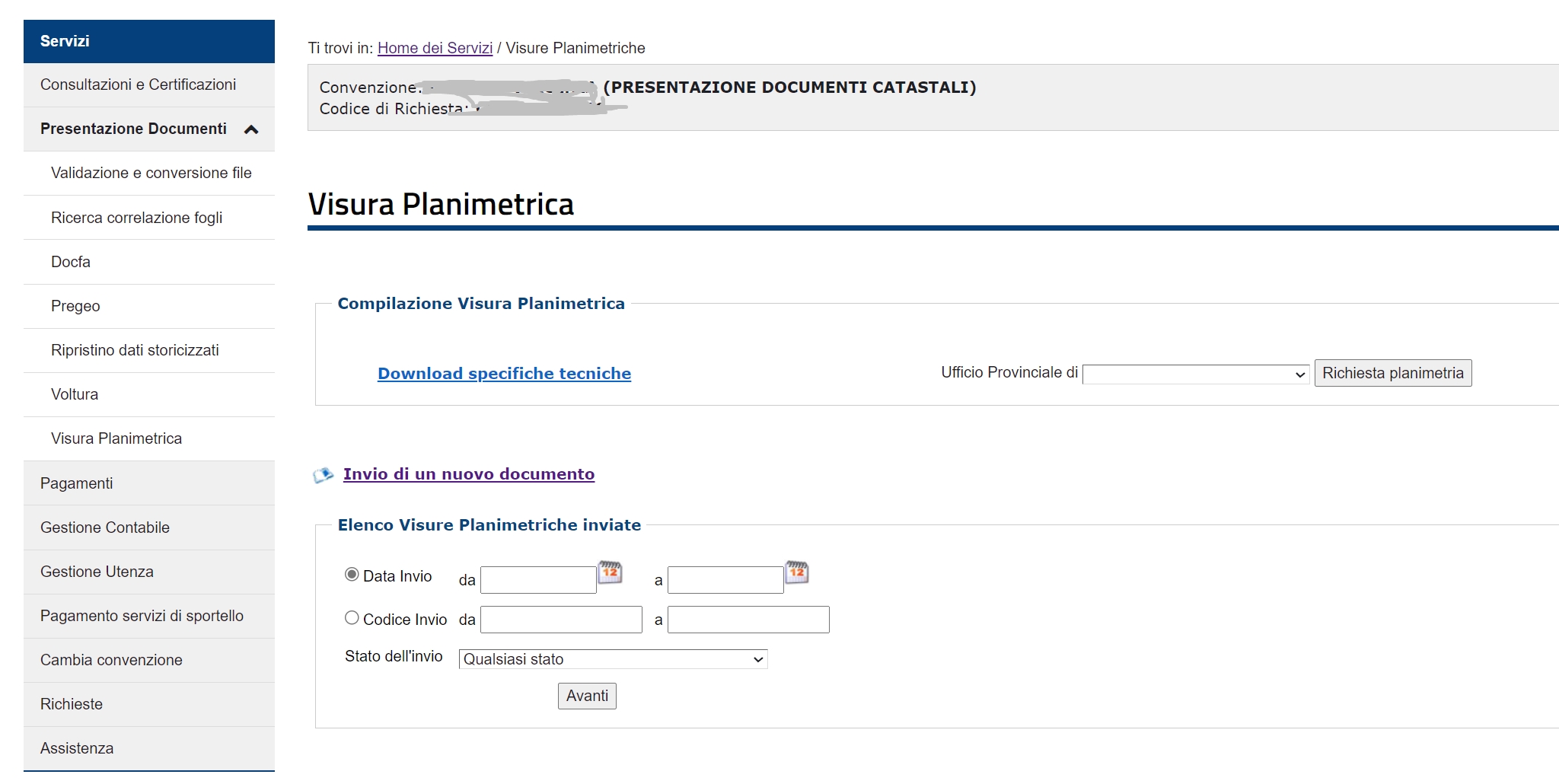Image resolution: width=1559 pixels, height=784 pixels.
Task: Open Consultazioni e Certificazioni menu
Action: pos(138,84)
